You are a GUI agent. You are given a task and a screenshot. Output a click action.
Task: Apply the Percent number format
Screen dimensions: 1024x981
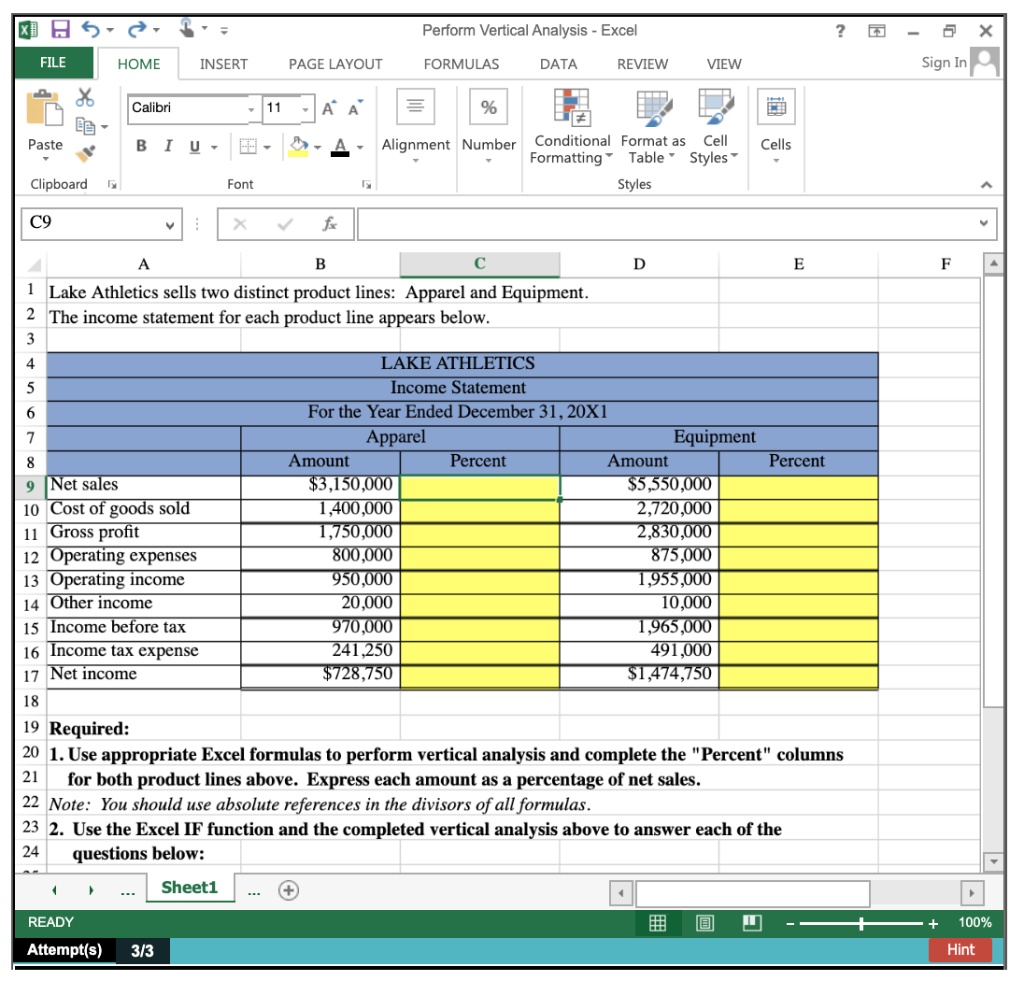(488, 107)
